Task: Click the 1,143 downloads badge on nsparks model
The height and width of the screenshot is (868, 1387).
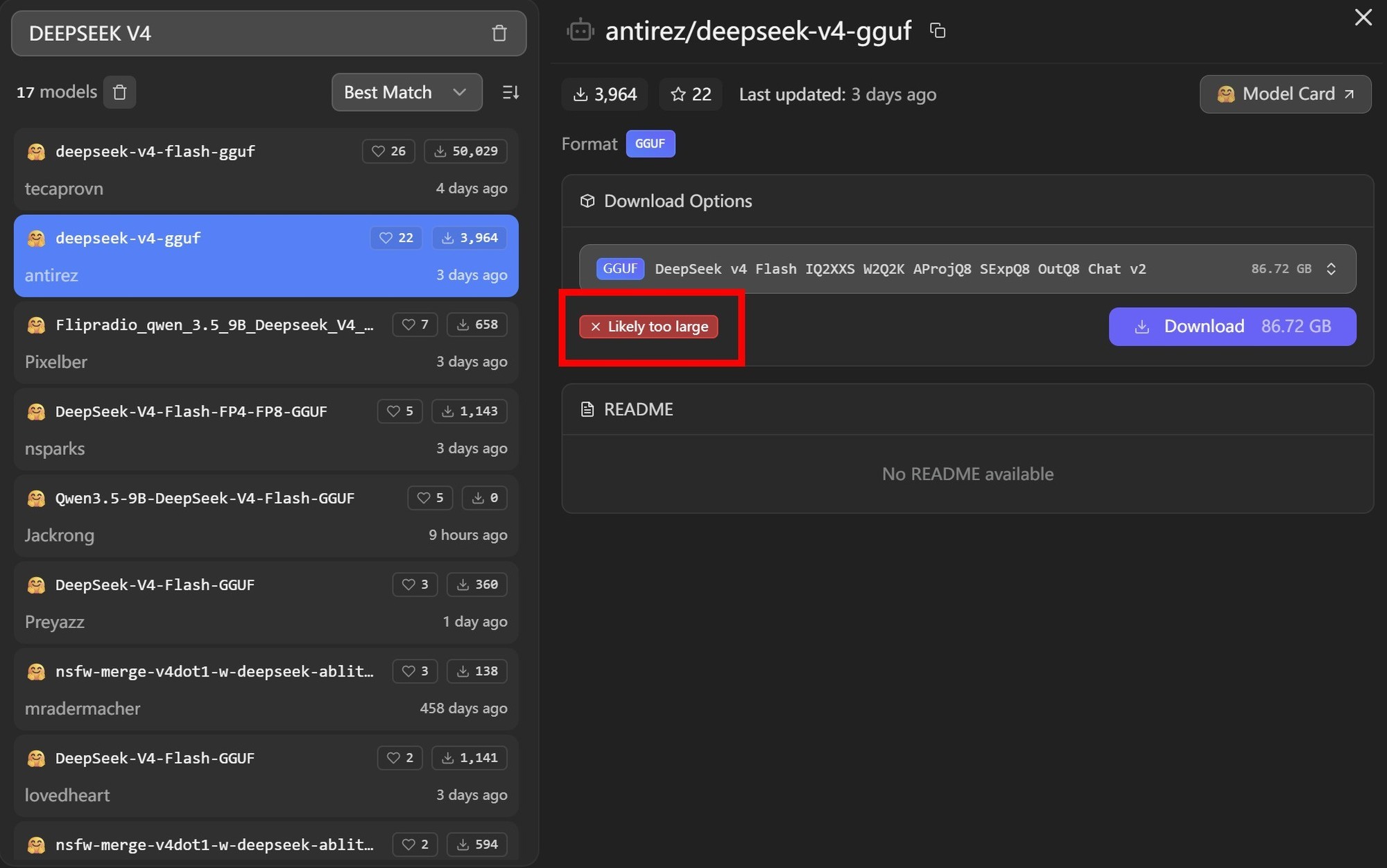Action: coord(469,411)
